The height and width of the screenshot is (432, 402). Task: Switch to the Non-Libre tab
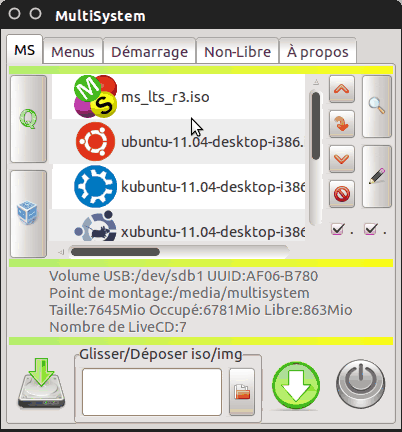click(x=237, y=51)
